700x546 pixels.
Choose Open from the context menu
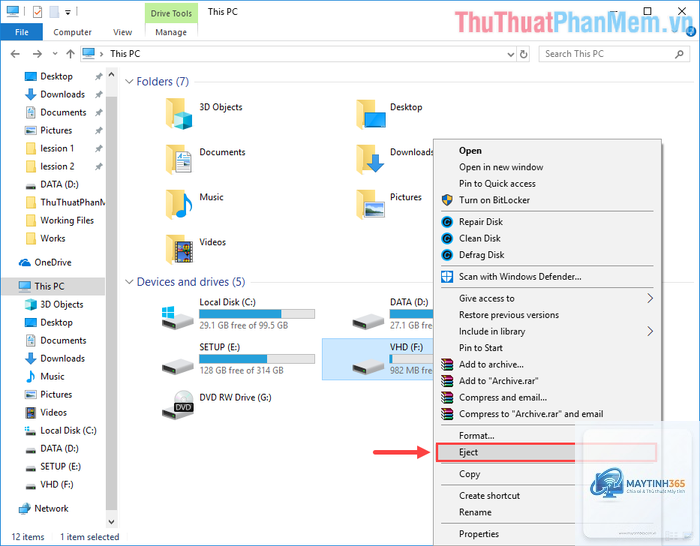tap(470, 151)
